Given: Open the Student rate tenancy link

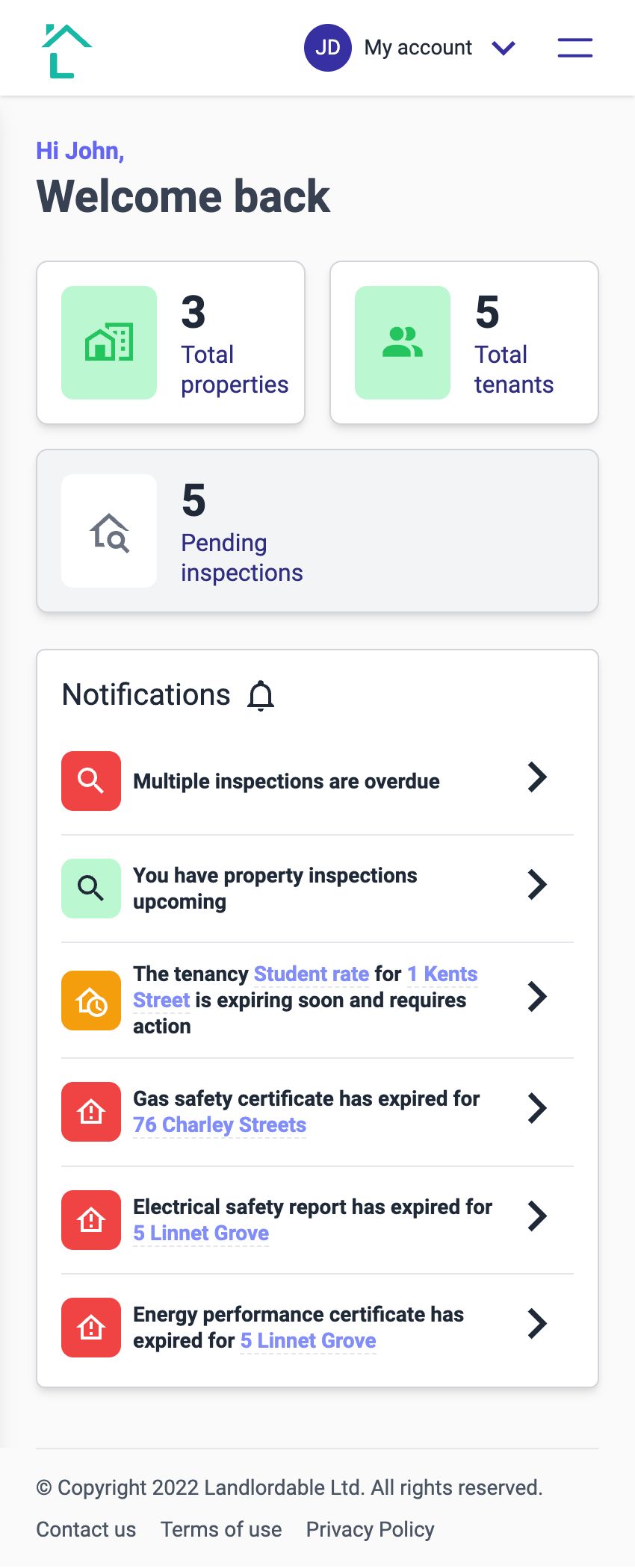Looking at the screenshot, I should click(311, 974).
